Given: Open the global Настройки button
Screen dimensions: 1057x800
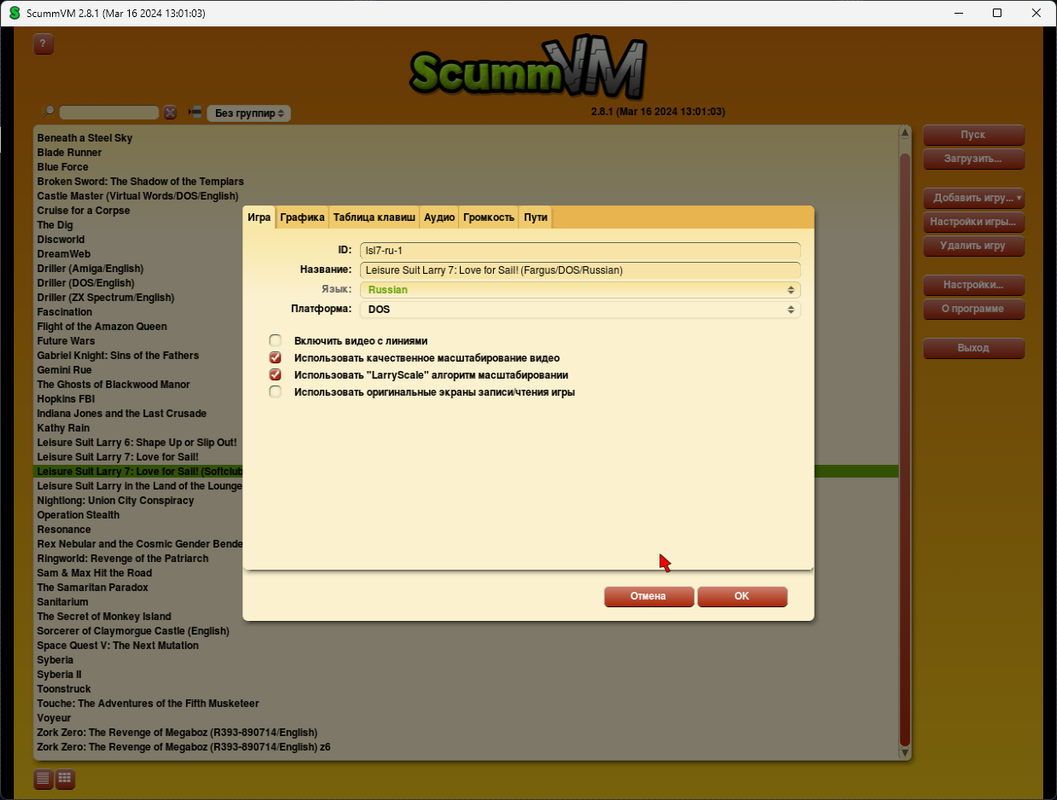Looking at the screenshot, I should pos(973,285).
